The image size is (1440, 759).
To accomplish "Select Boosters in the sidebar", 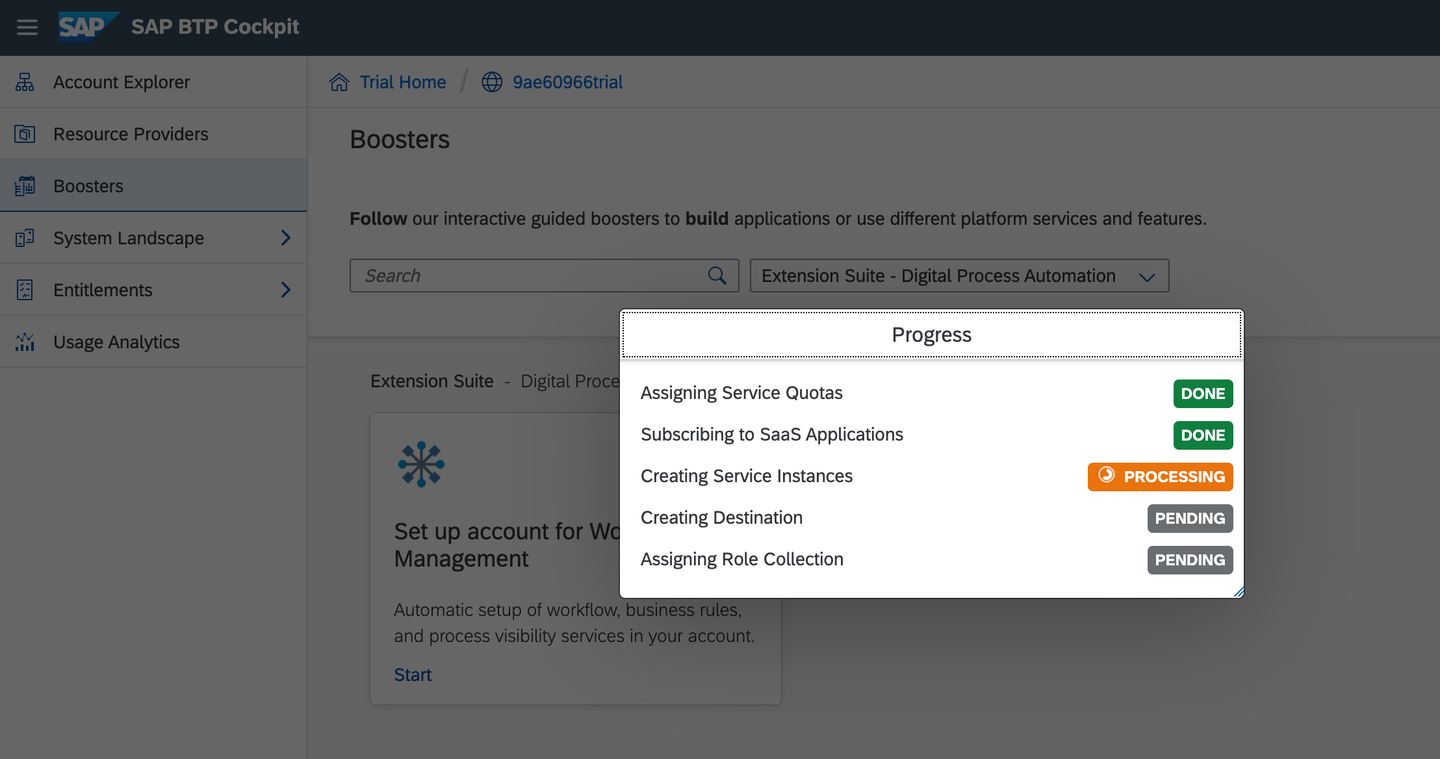I will [x=153, y=186].
